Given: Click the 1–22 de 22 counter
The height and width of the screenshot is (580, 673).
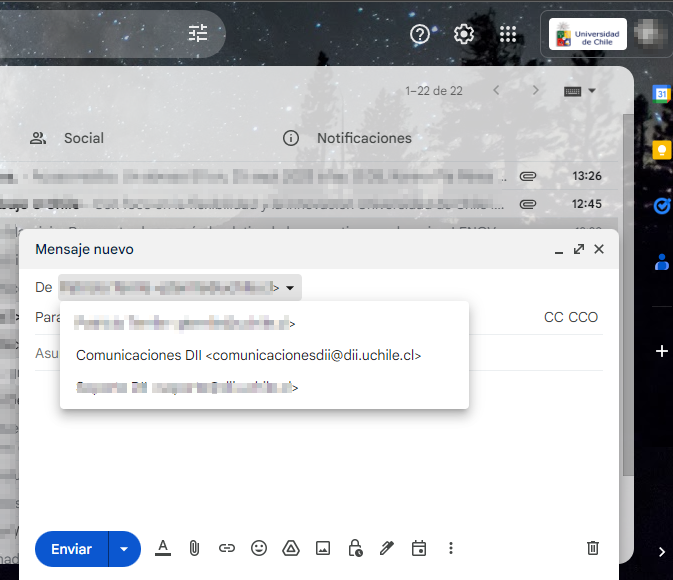Looking at the screenshot, I should 434,91.
